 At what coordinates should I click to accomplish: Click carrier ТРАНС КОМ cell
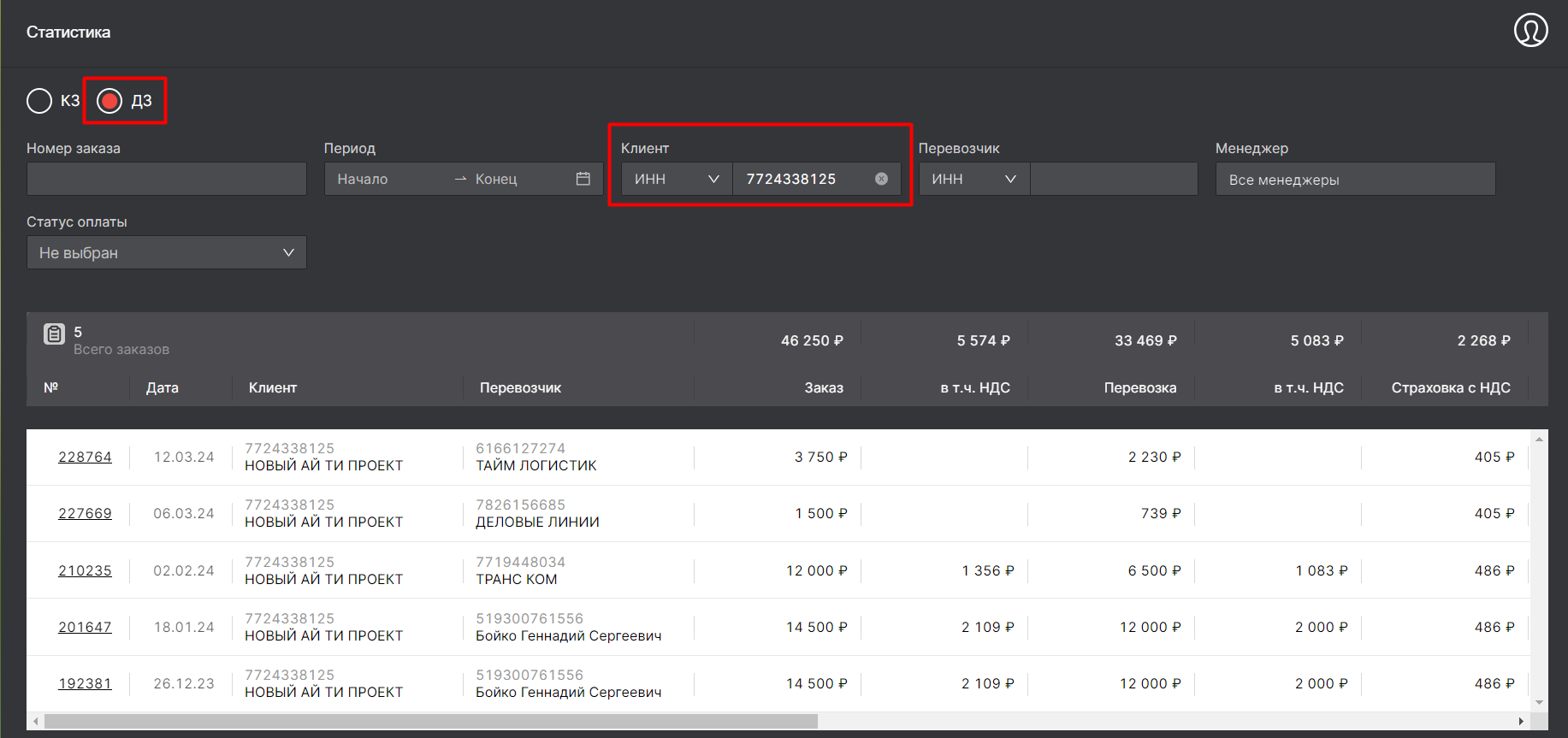click(x=517, y=579)
